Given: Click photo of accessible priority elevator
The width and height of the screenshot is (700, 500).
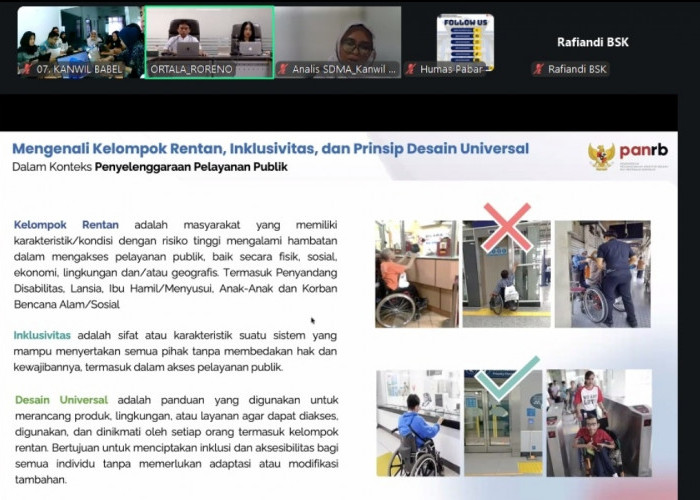Looking at the screenshot, I should 504,423.
